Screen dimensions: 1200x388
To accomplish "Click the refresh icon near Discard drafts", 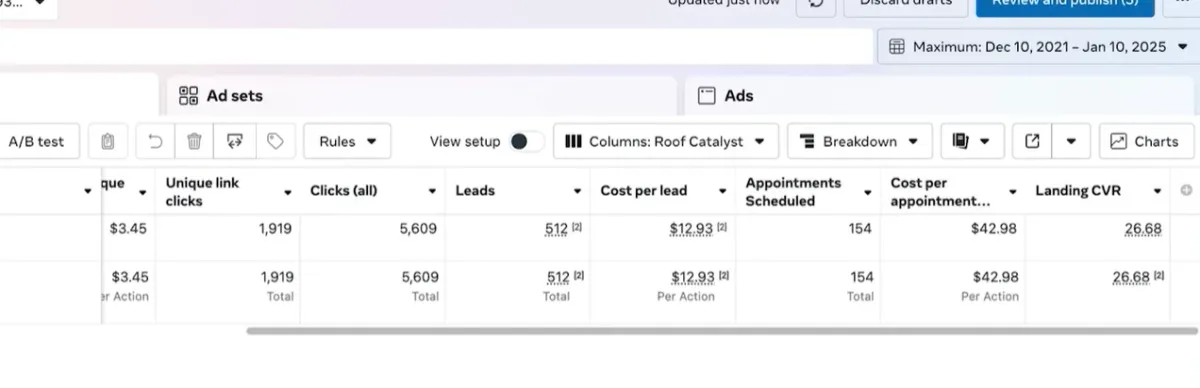I will click(x=816, y=5).
